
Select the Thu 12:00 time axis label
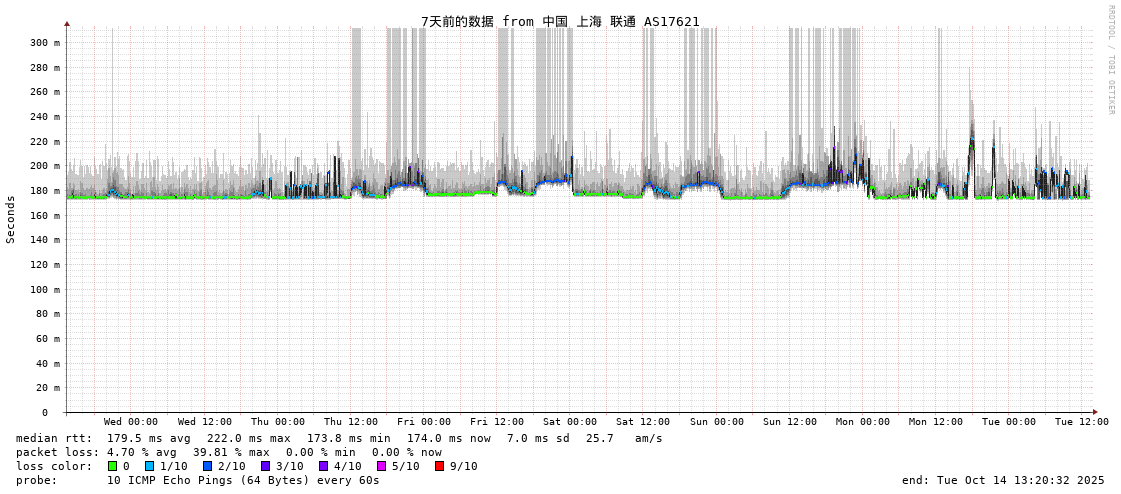(x=351, y=422)
